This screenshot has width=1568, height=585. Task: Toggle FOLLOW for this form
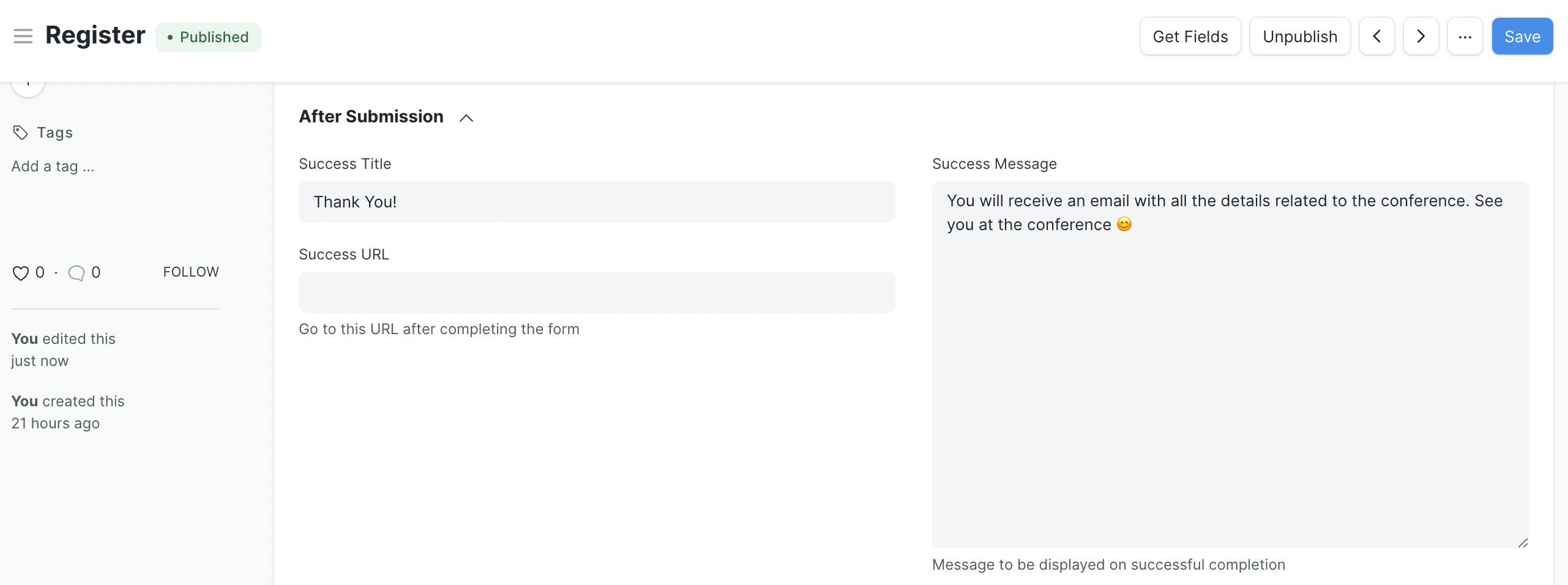[190, 272]
